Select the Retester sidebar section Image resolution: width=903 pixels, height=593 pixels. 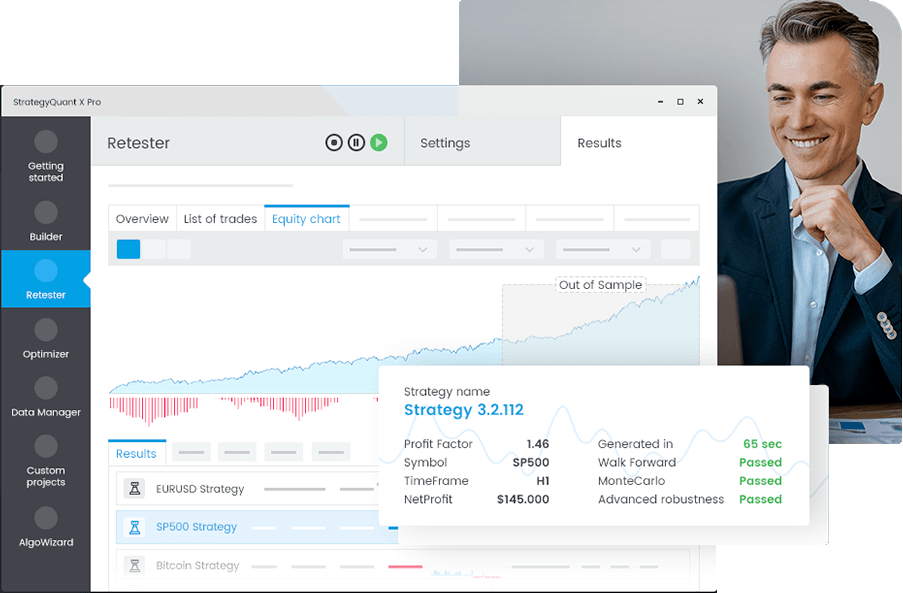46,279
